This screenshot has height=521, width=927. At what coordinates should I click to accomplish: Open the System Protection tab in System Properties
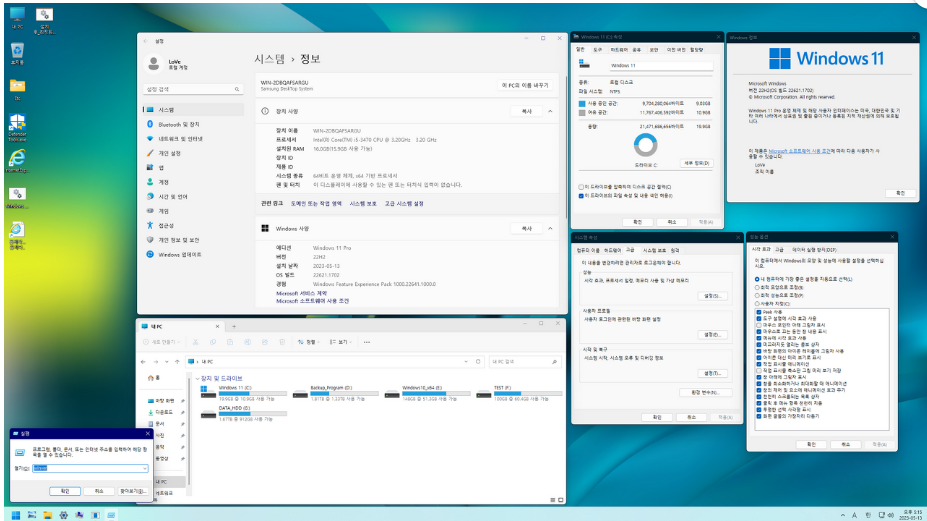pyautogui.click(x=654, y=250)
